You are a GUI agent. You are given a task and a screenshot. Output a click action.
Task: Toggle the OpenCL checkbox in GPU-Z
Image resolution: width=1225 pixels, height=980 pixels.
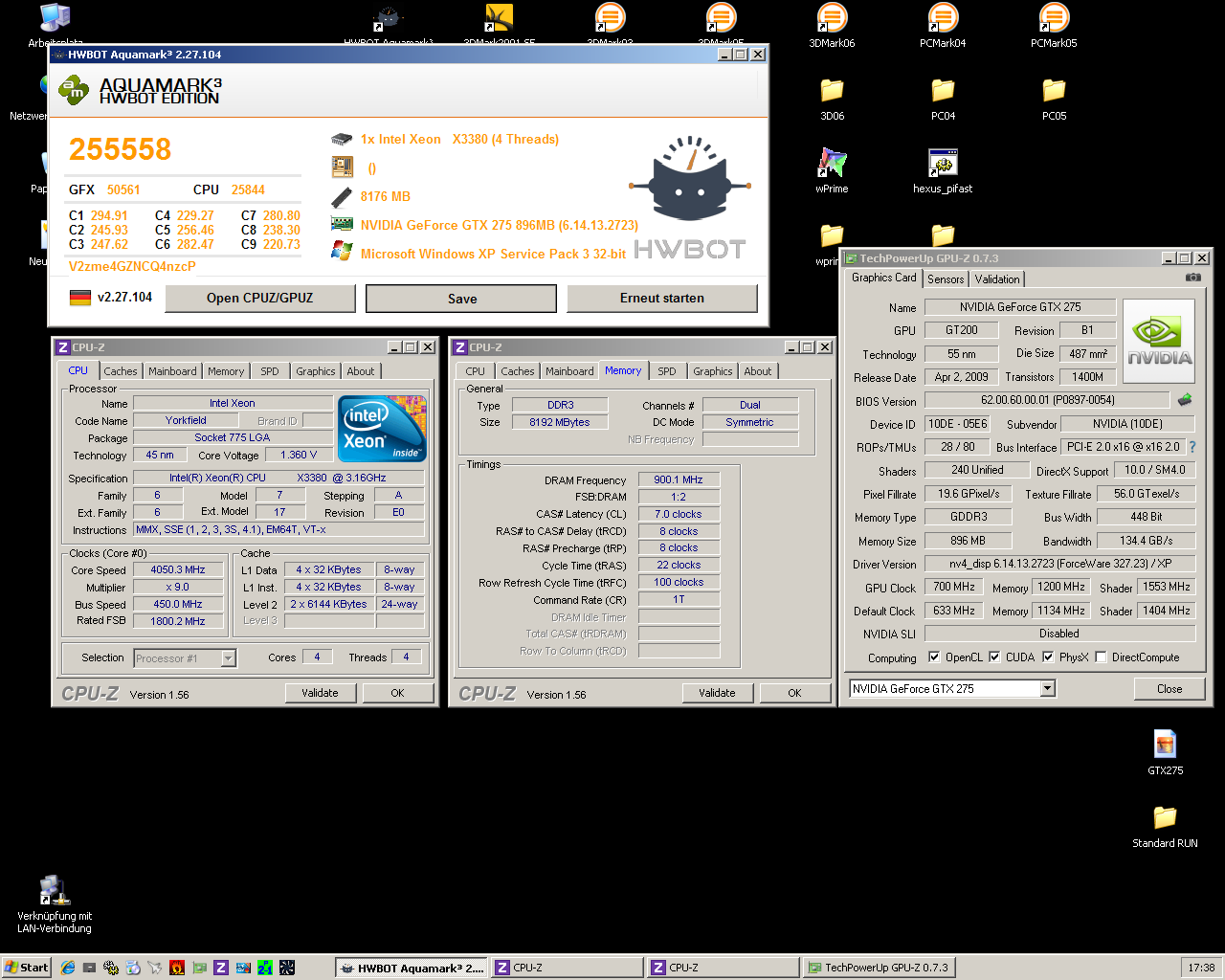(934, 657)
